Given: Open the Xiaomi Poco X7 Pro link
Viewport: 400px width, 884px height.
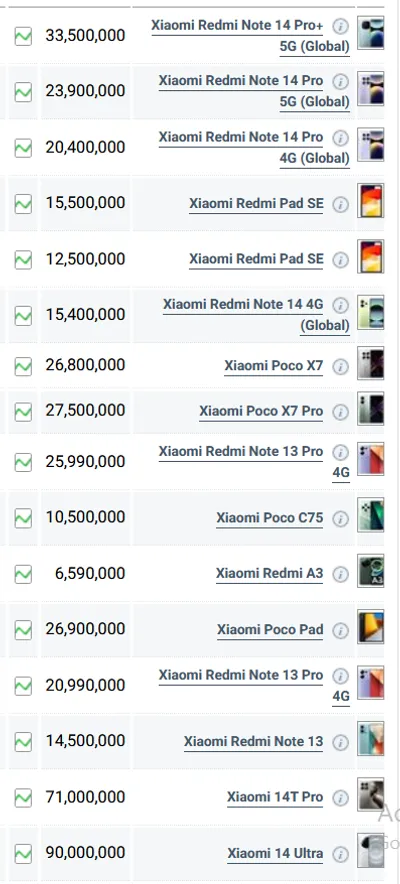Looking at the screenshot, I should click(x=261, y=412).
